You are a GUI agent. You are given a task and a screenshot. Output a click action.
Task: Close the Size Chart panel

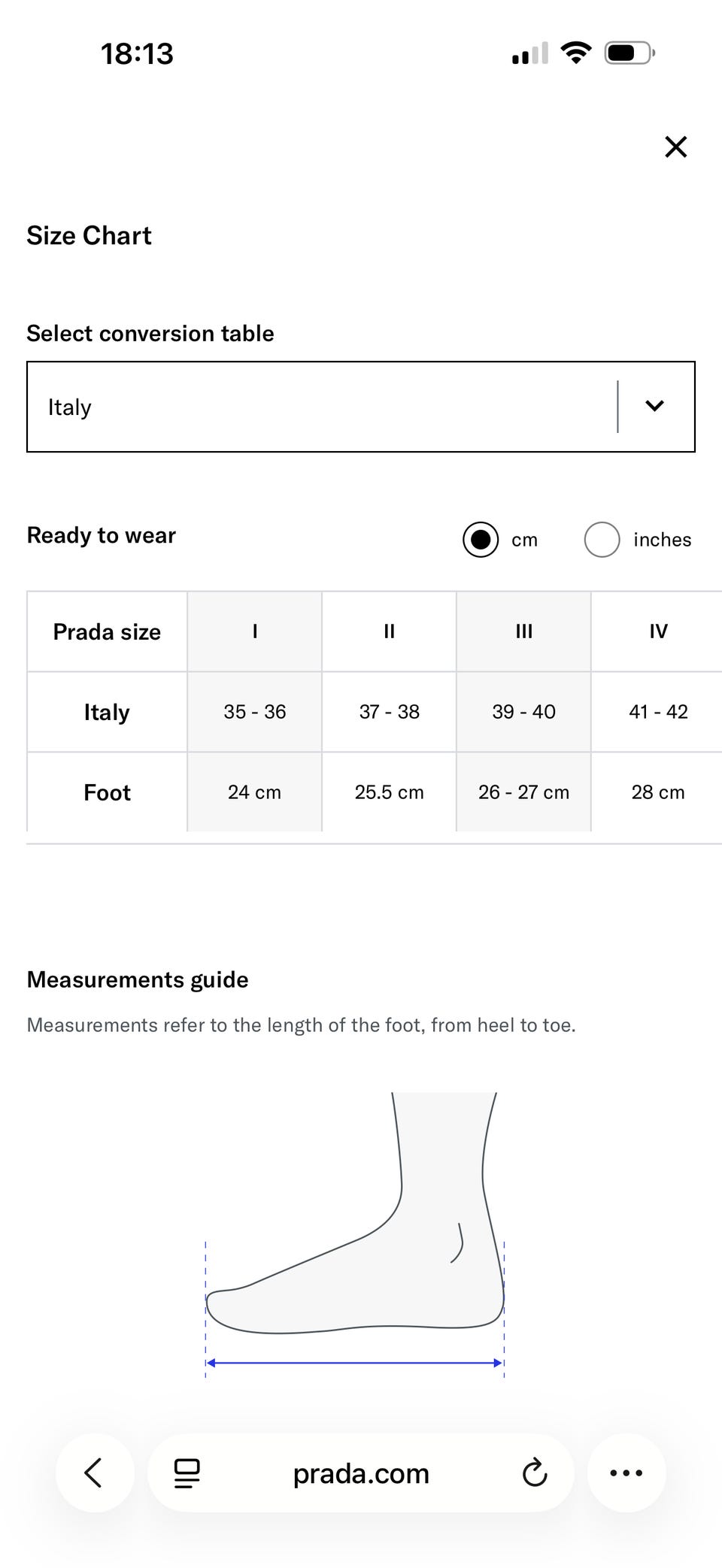click(x=675, y=147)
